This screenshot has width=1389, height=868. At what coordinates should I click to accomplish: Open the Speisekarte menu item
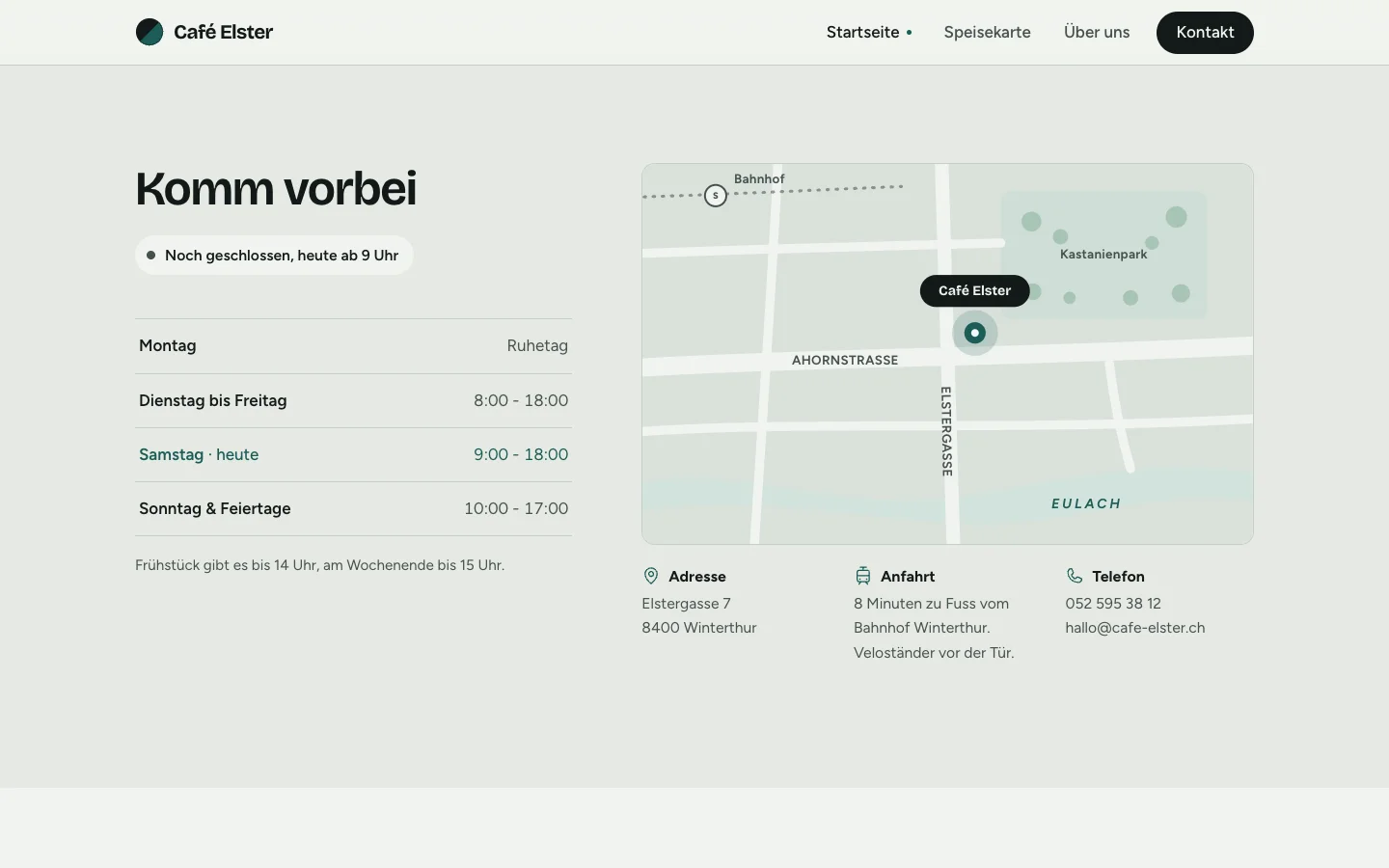pyautogui.click(x=987, y=32)
